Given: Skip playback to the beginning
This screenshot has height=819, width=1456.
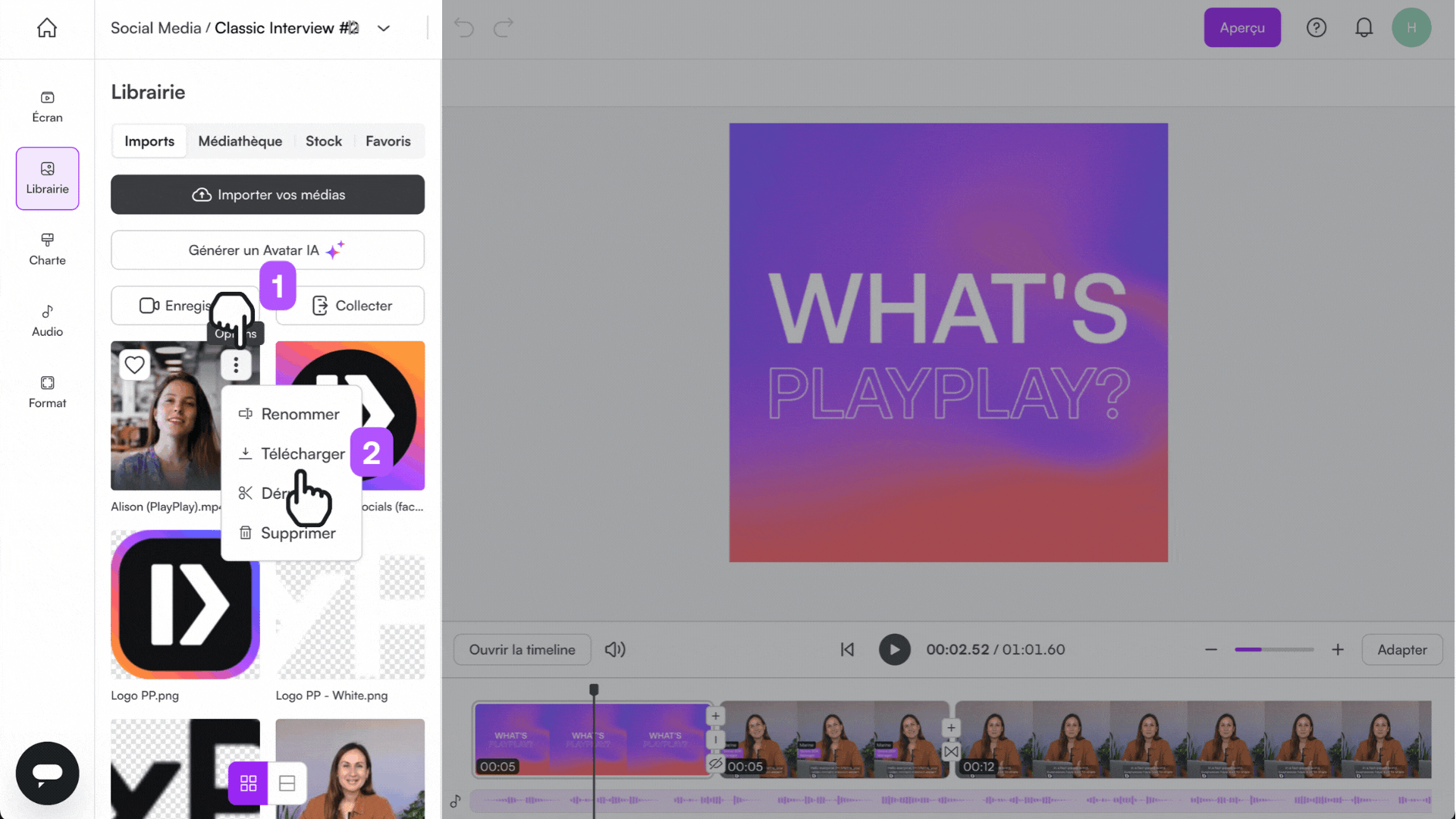Looking at the screenshot, I should tap(847, 649).
